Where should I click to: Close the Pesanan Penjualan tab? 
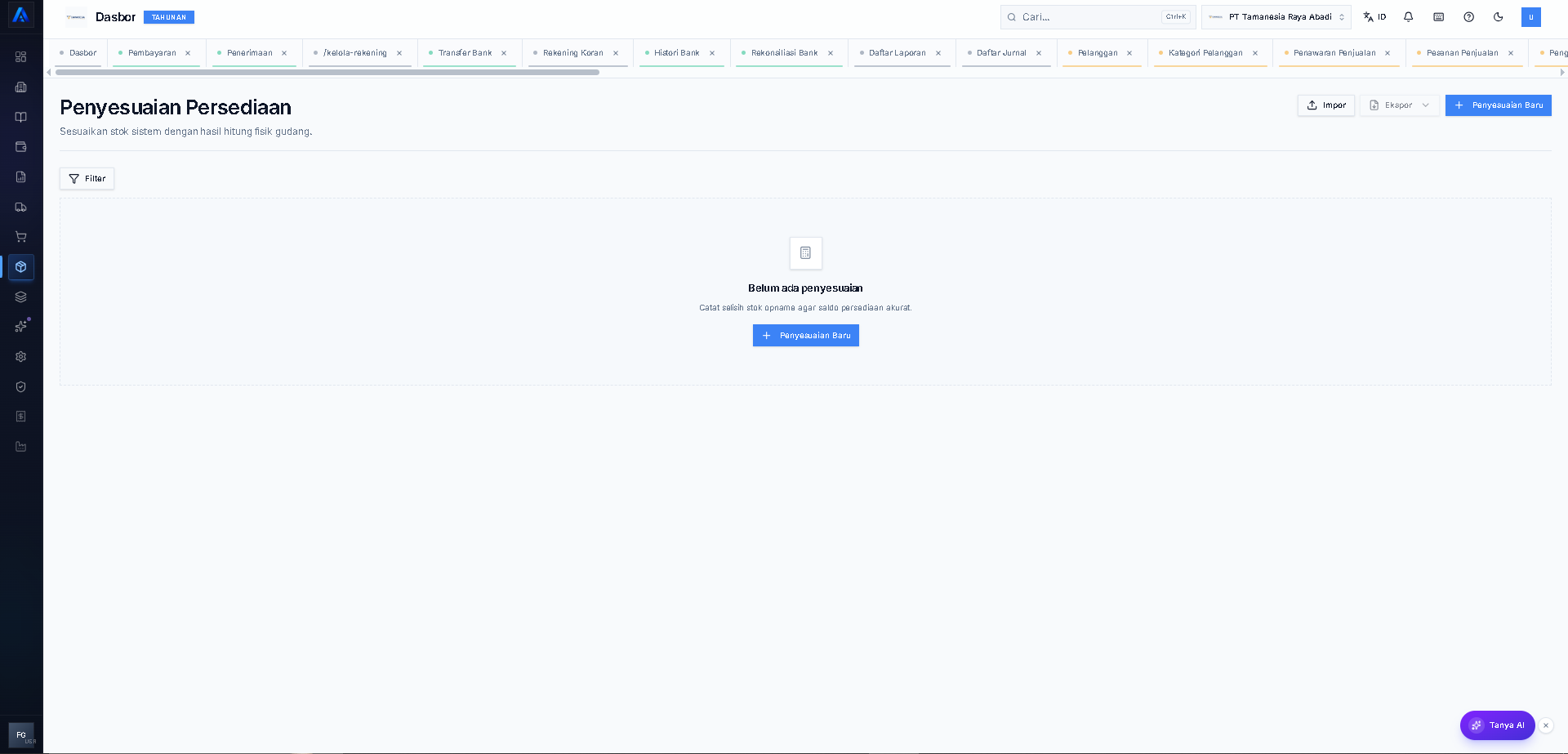[x=1511, y=53]
